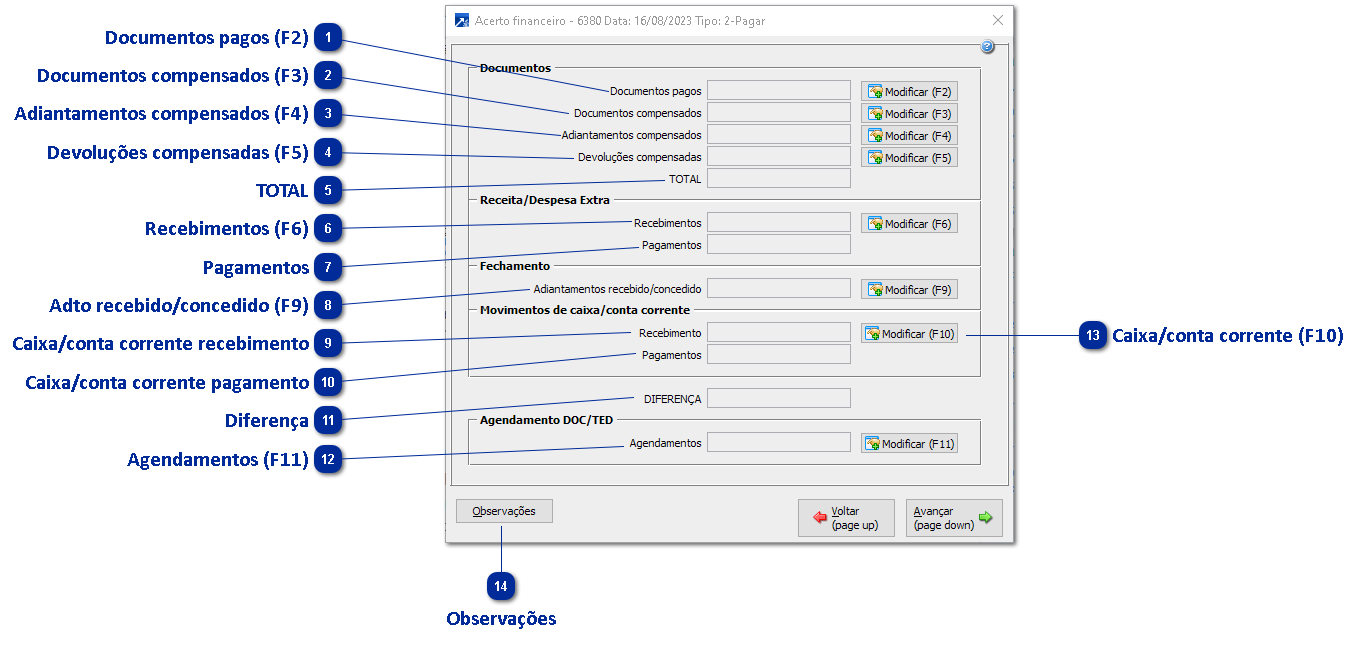Click the 'Fechamento' group title text
This screenshot has height=647, width=1360.
pos(515,266)
